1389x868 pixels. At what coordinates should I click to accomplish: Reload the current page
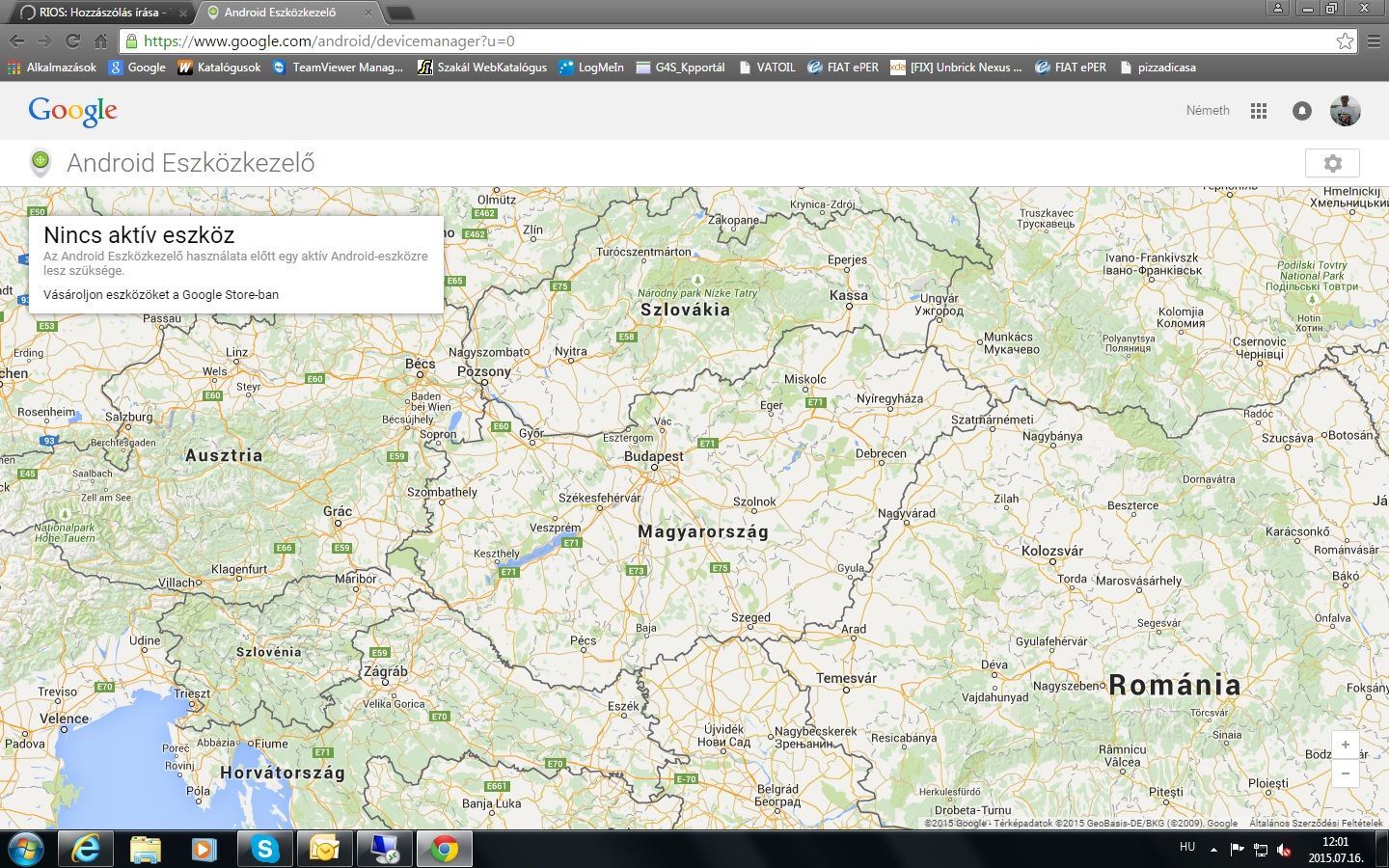[72, 41]
